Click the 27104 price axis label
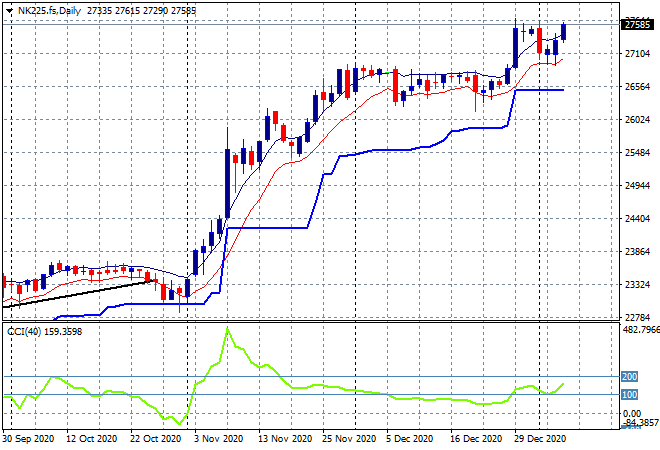The image size is (660, 450). click(638, 53)
